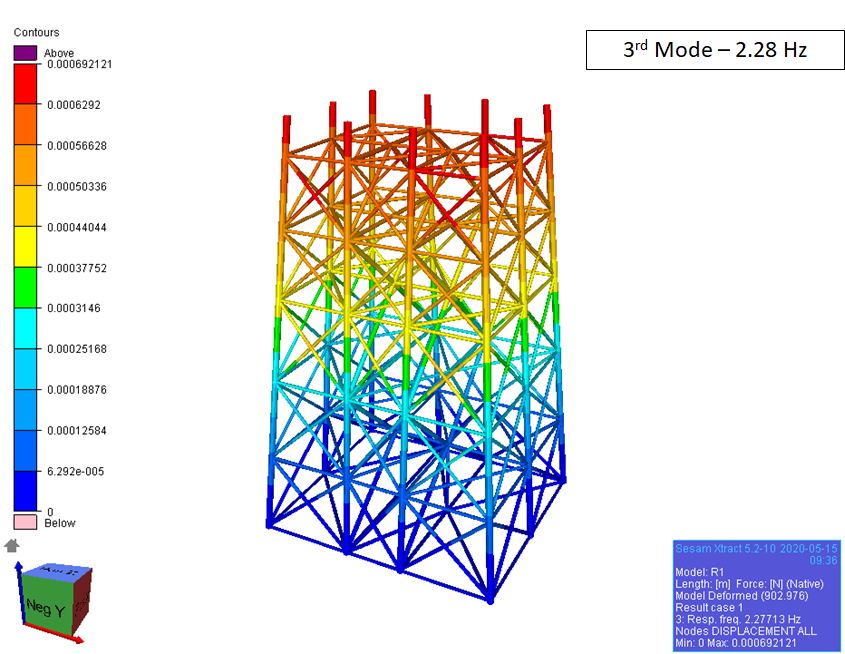Click the green contour band in legend
The width and height of the screenshot is (845, 654).
pyautogui.click(x=25, y=288)
